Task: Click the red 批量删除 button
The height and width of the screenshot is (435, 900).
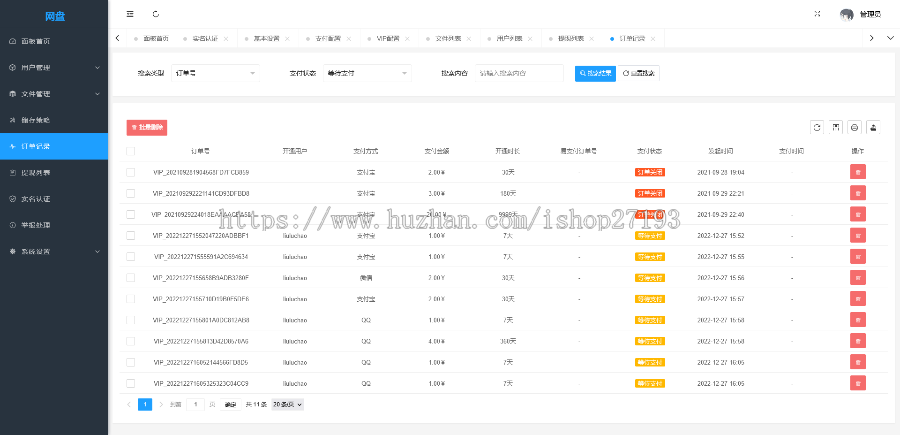Action: 147,127
